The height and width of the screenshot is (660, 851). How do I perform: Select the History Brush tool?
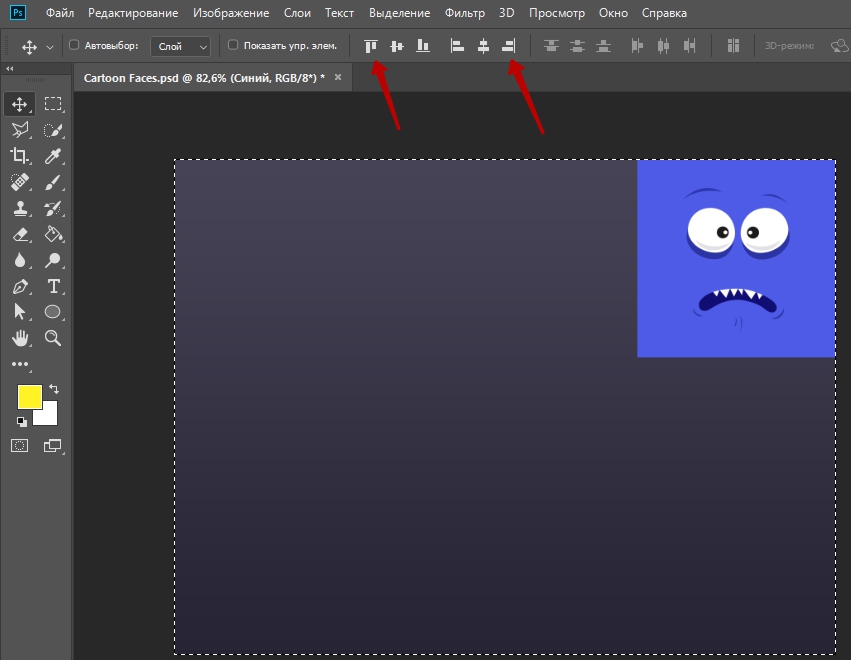[x=53, y=208]
